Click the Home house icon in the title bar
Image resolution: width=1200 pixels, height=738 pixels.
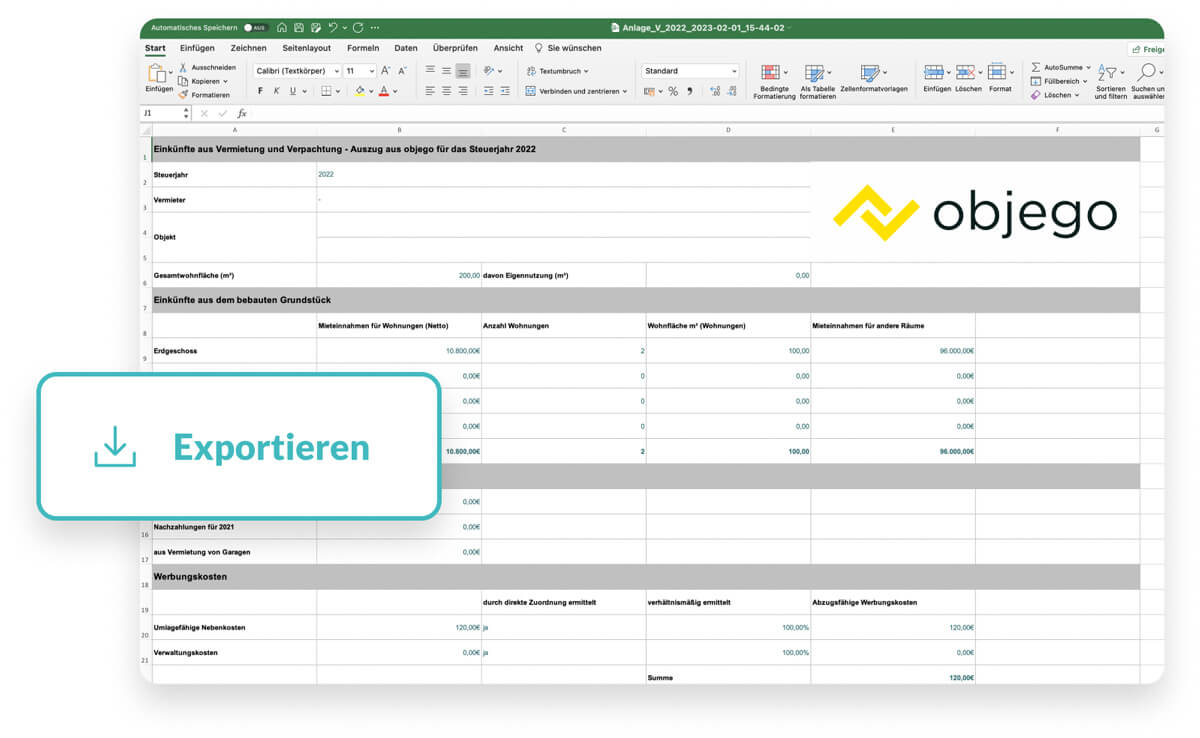(x=283, y=28)
